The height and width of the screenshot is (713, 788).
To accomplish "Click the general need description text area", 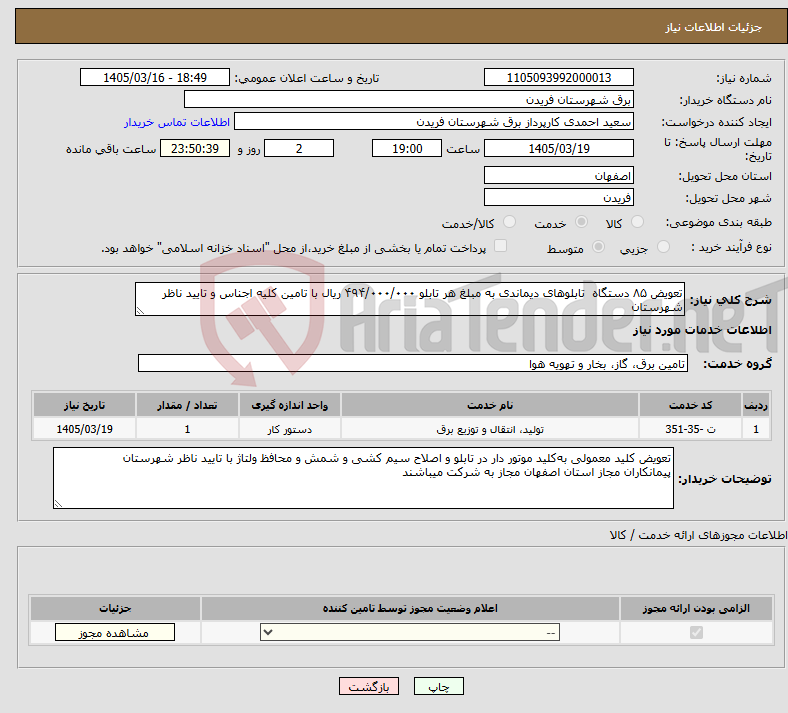I will pos(410,299).
